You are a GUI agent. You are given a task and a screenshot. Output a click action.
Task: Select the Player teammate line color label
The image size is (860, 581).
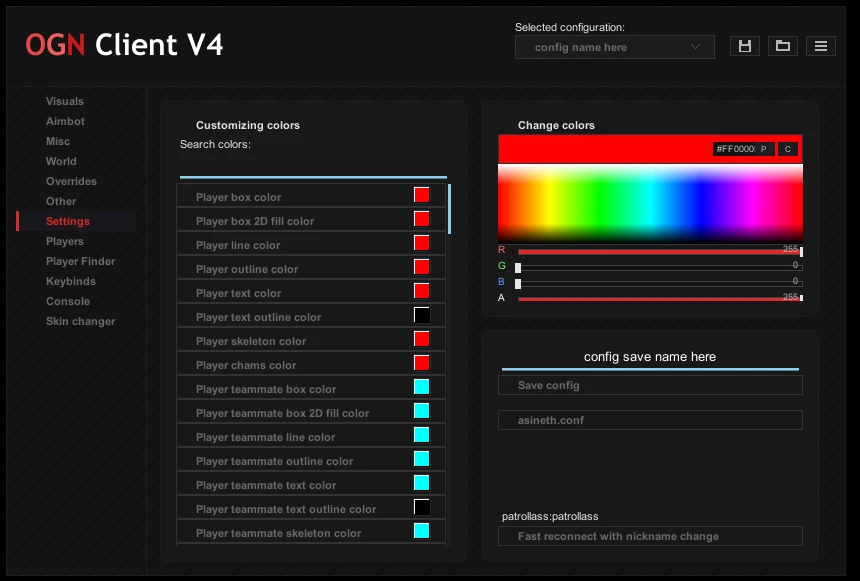[x=265, y=437]
